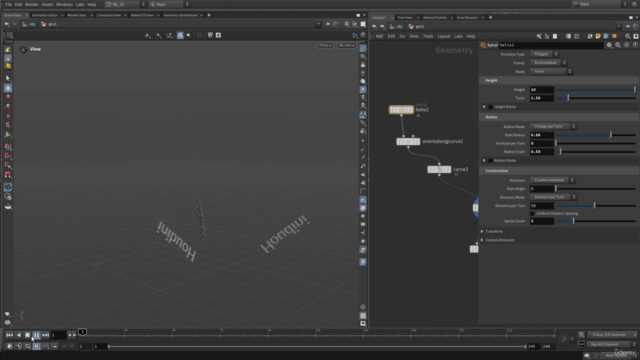Pin the network editor pane path
This screenshot has width=640, height=360.
[628, 27]
